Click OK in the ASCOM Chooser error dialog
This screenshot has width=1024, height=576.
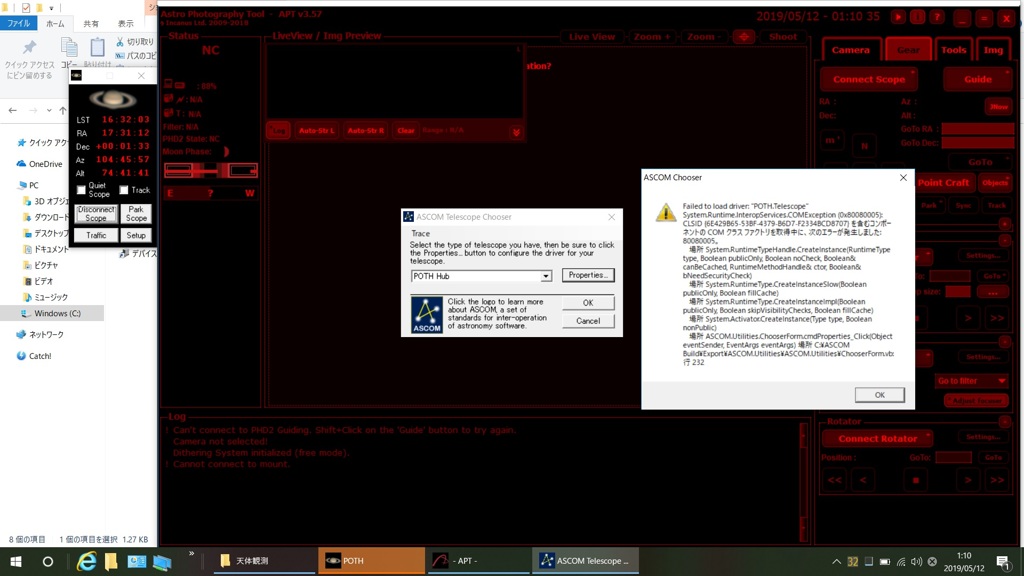880,394
